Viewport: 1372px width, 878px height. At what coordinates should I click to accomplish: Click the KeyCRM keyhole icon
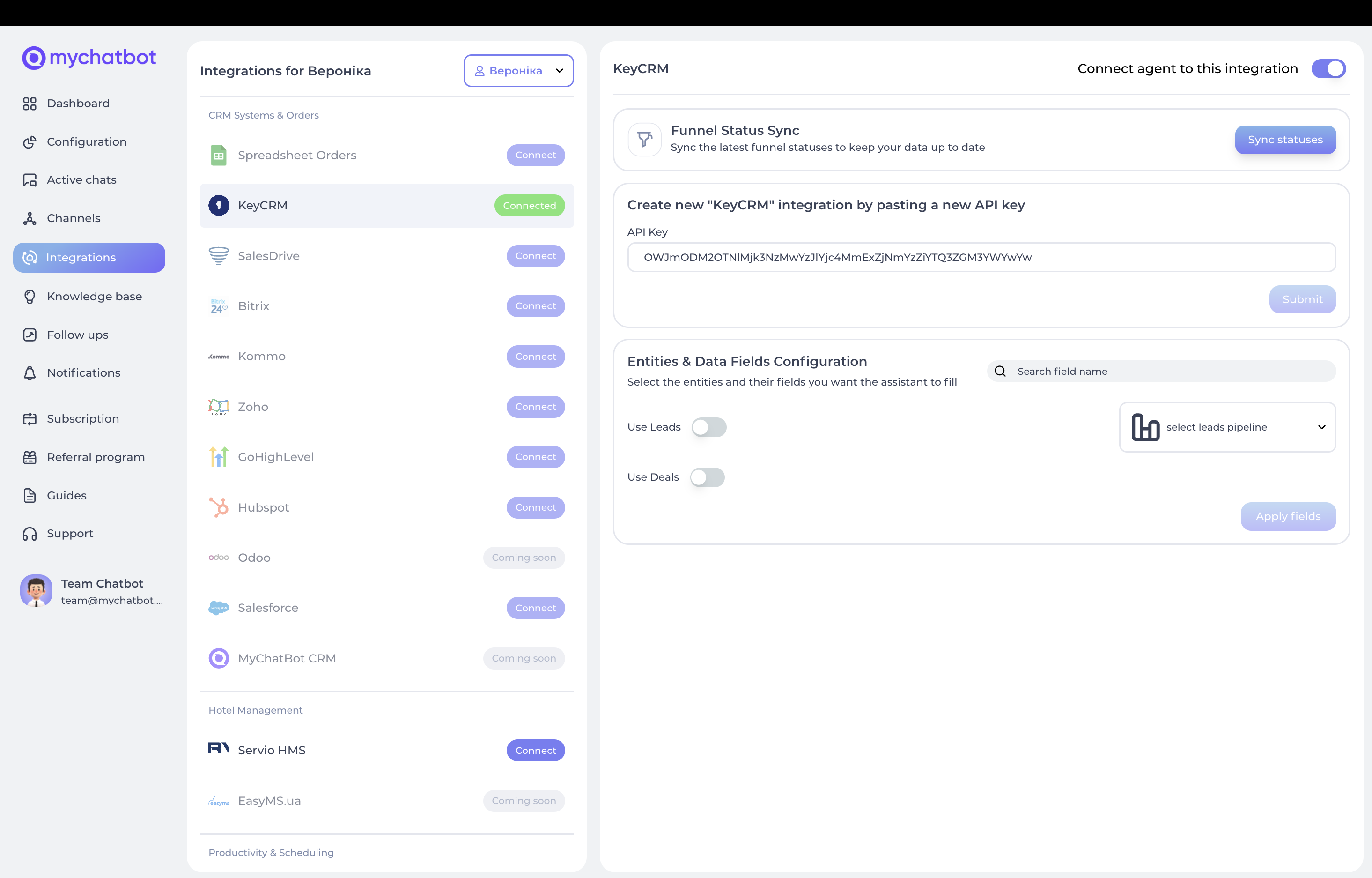point(219,205)
